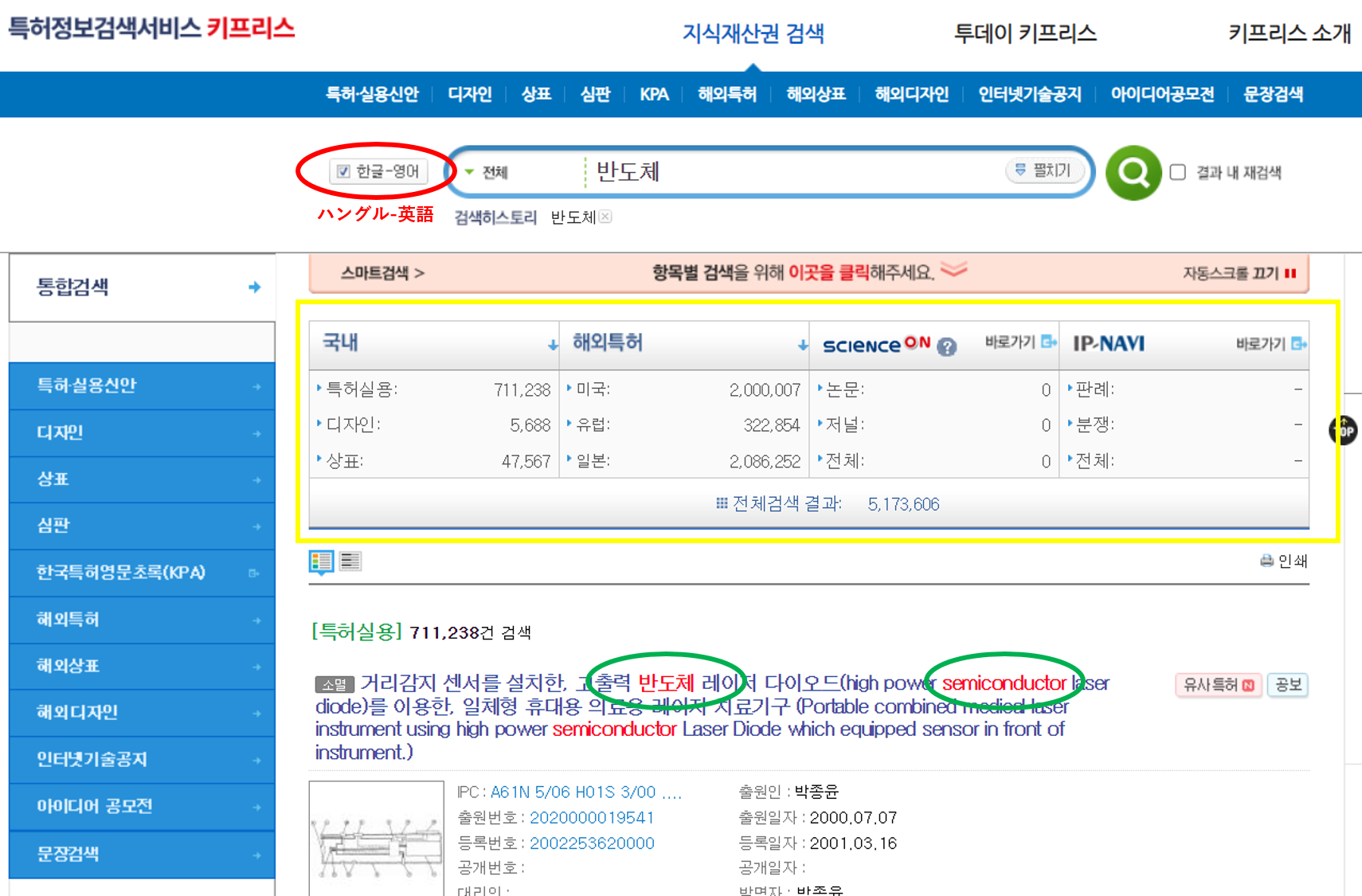Expand sidebar 해외특허 item

(142, 620)
